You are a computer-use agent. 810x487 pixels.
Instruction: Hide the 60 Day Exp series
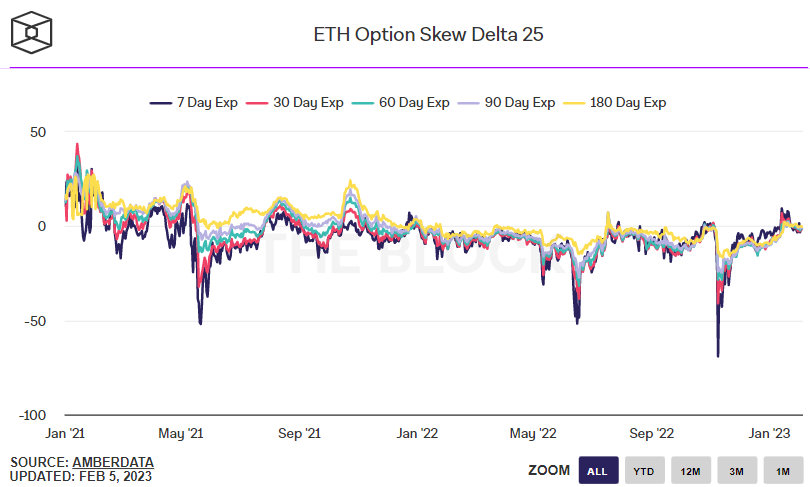[400, 103]
